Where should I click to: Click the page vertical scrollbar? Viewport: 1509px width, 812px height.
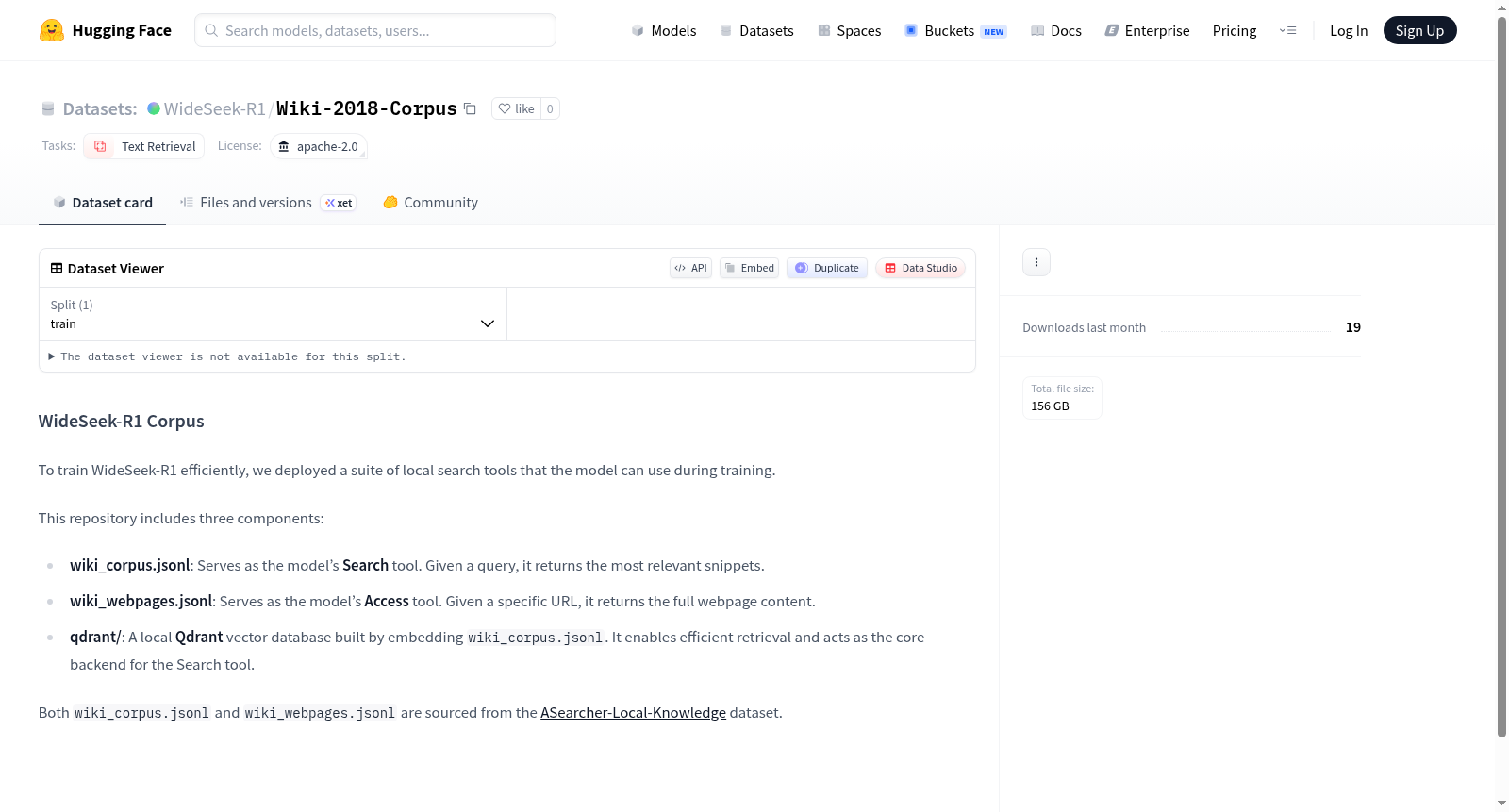coord(1501,377)
